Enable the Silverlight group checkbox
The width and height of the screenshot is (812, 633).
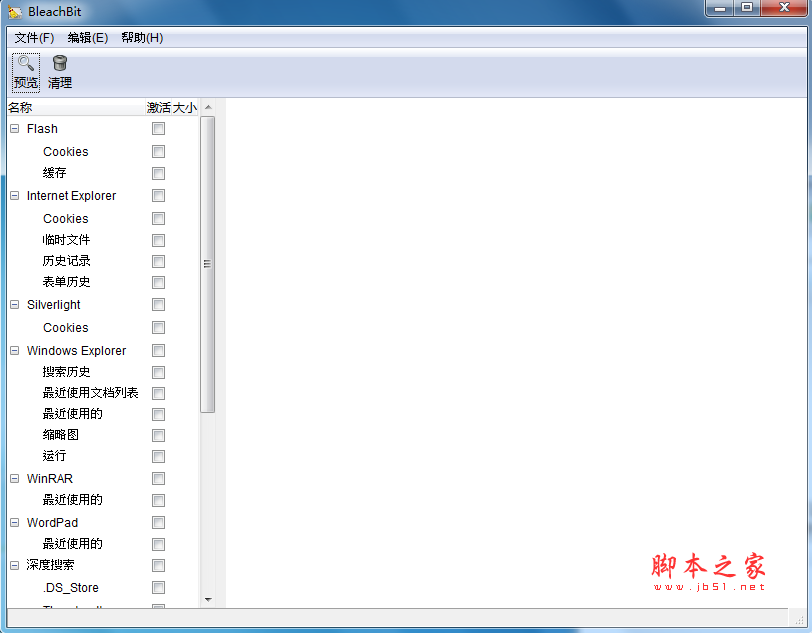[158, 305]
